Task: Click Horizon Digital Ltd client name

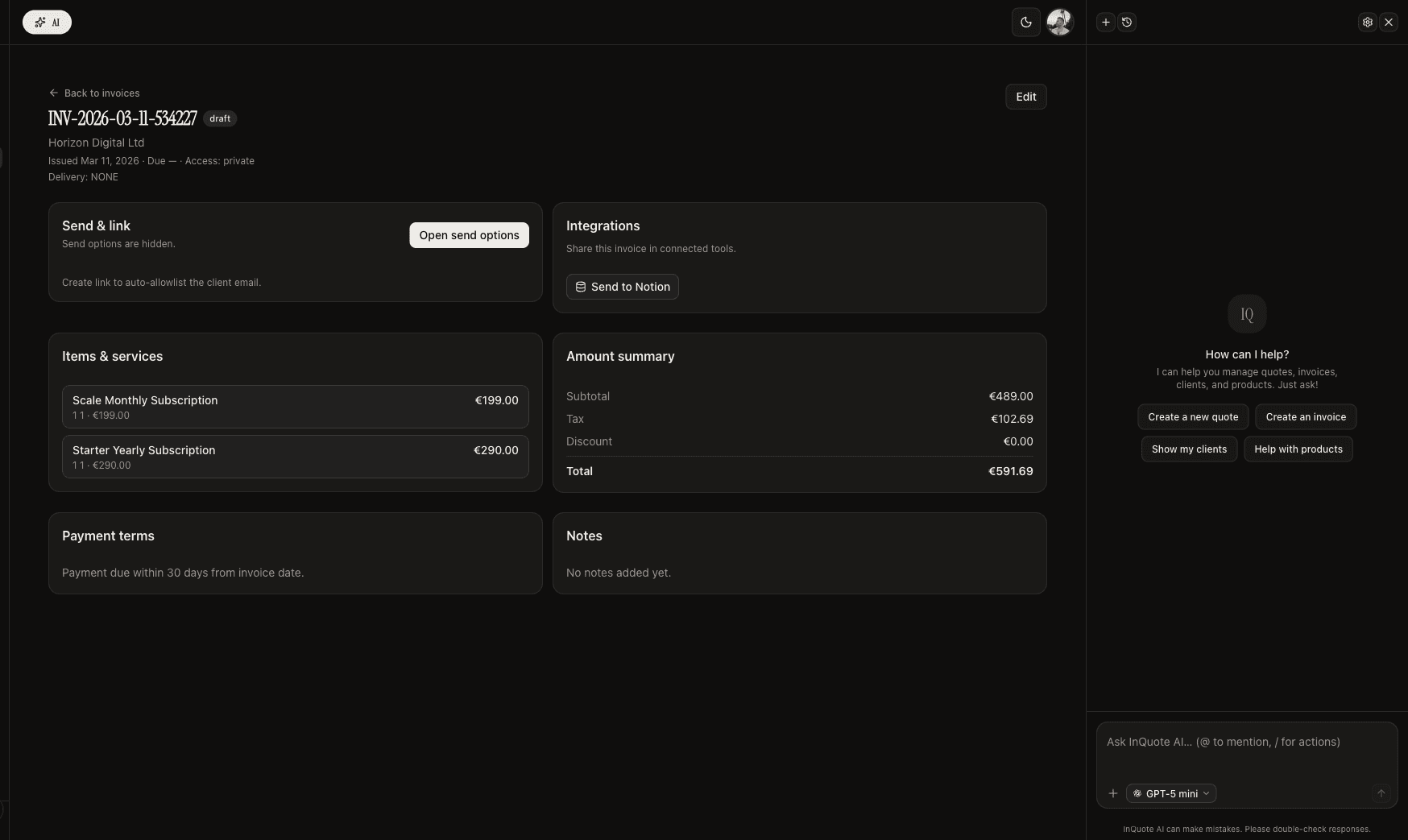Action: (96, 143)
